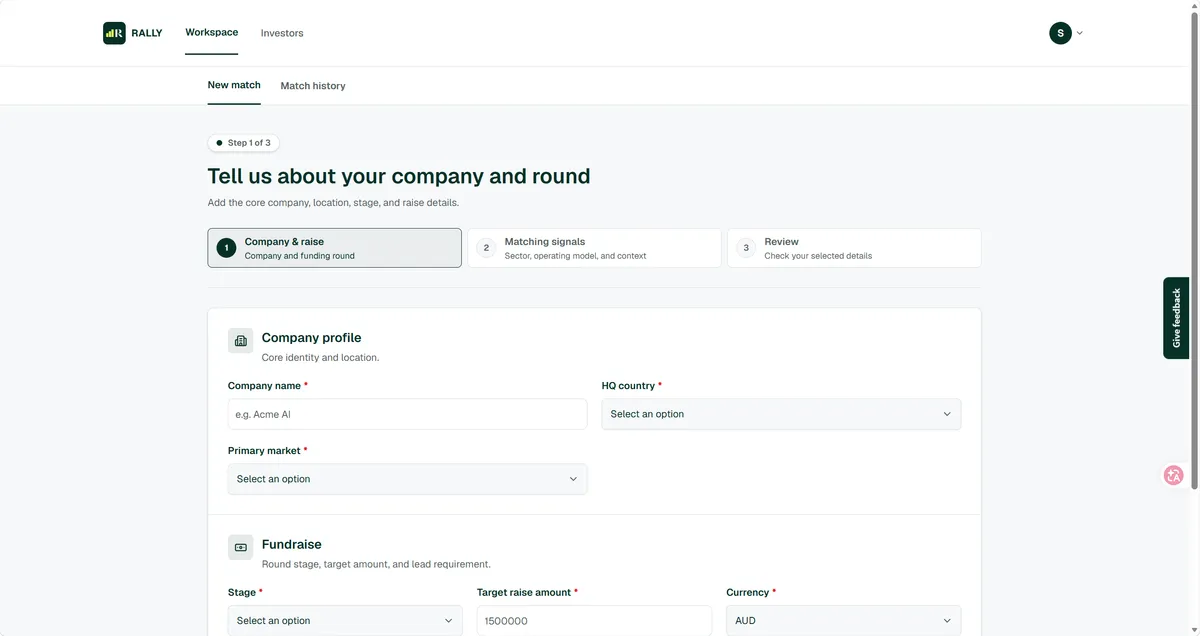Jump to the Matching signals step
1200x636 pixels.
[594, 248]
